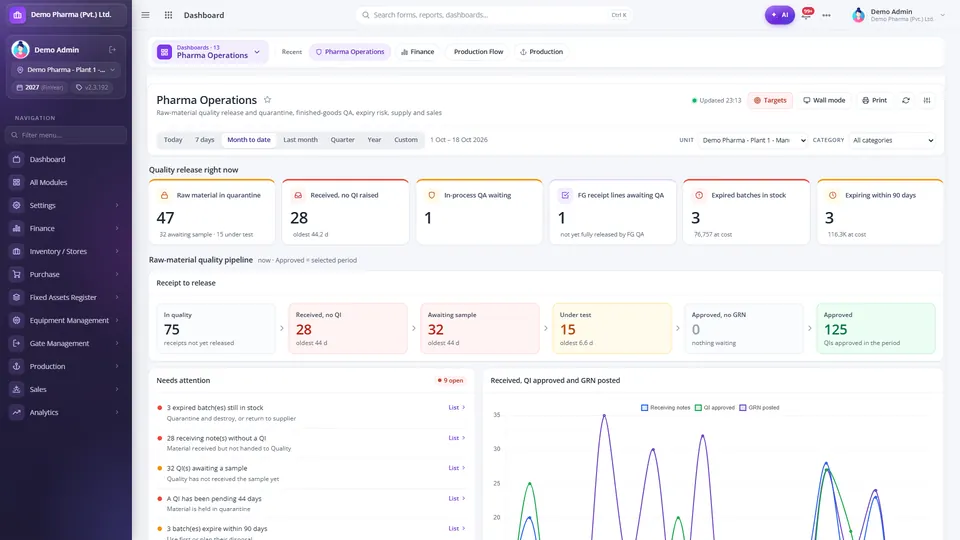This screenshot has width=960, height=540.
Task: Switch to the Production dashboard tab
Action: 541,52
